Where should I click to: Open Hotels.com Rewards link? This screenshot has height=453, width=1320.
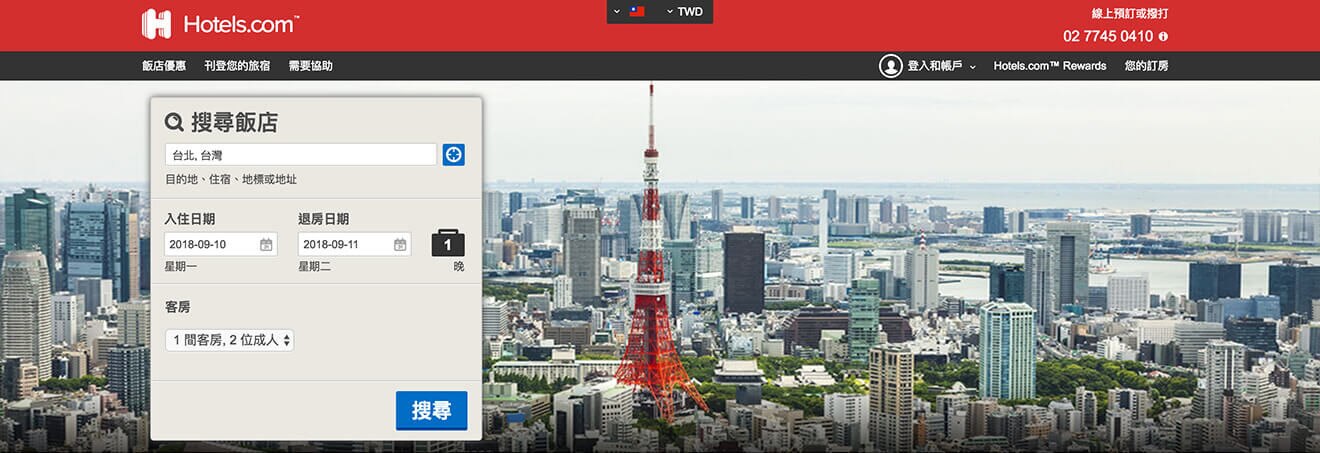pos(1050,66)
